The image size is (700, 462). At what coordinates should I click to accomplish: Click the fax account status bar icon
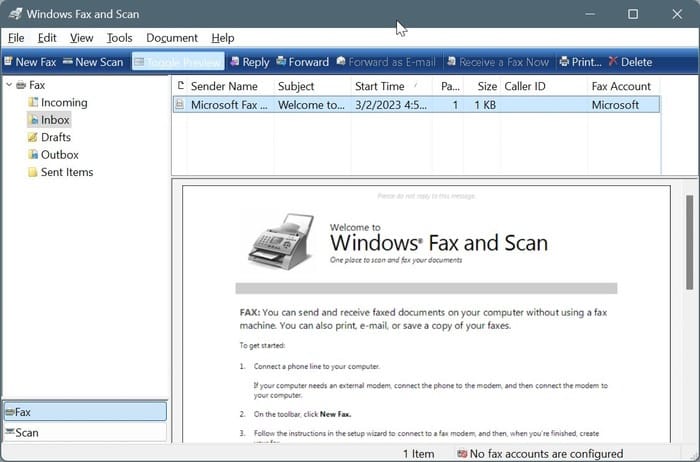click(x=462, y=454)
